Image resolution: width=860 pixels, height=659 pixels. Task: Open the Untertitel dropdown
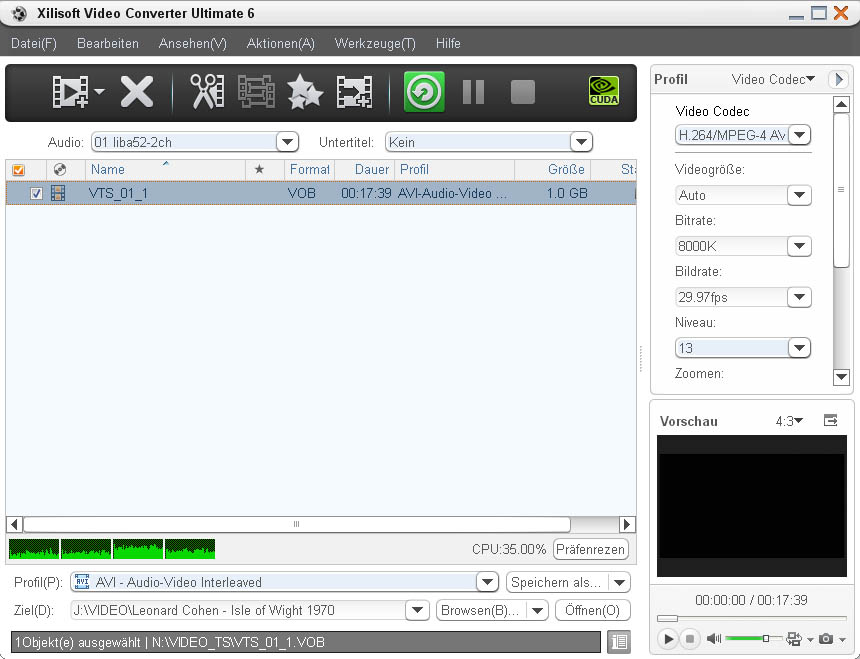[x=581, y=142]
